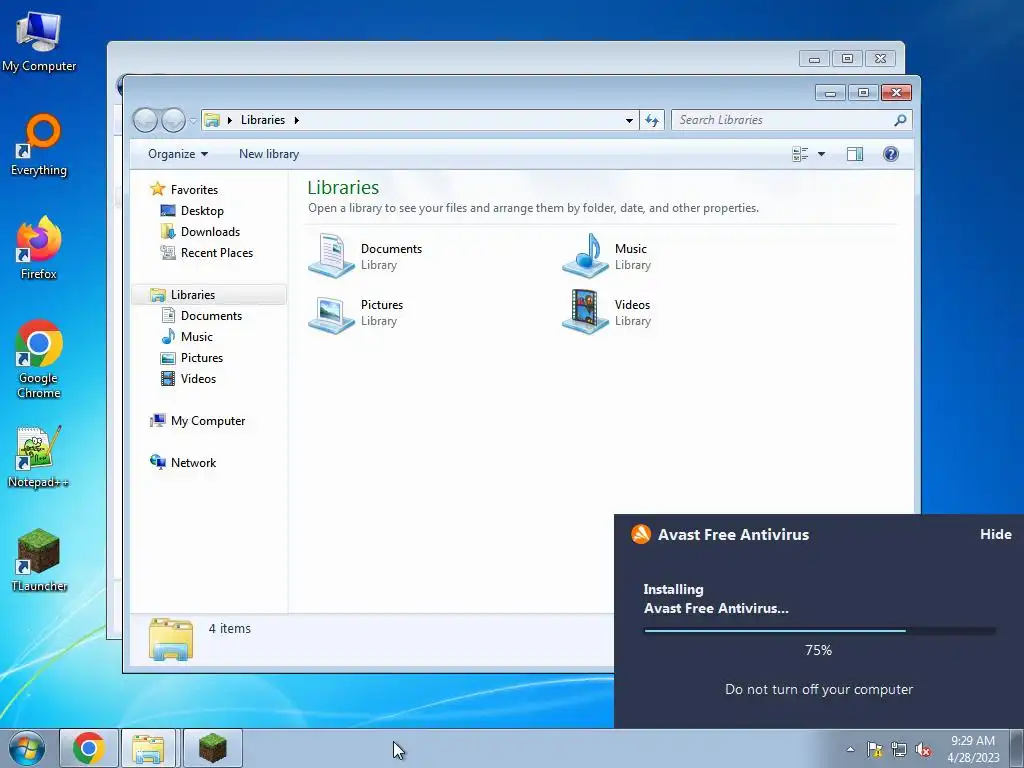Click the Show desktop strip at taskbar end
The width and height of the screenshot is (1024, 768).
click(x=1017, y=748)
